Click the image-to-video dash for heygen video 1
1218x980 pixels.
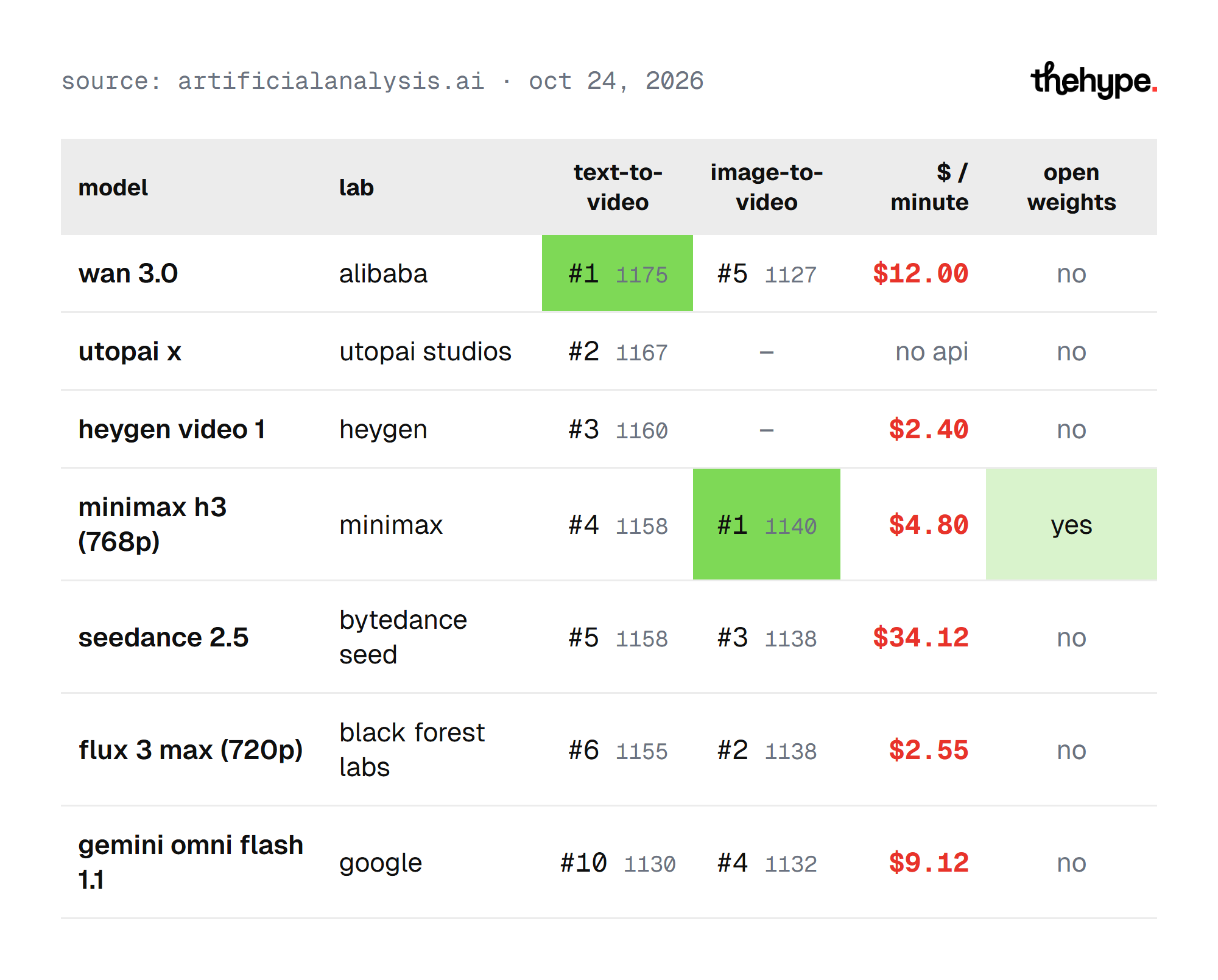pos(767,430)
